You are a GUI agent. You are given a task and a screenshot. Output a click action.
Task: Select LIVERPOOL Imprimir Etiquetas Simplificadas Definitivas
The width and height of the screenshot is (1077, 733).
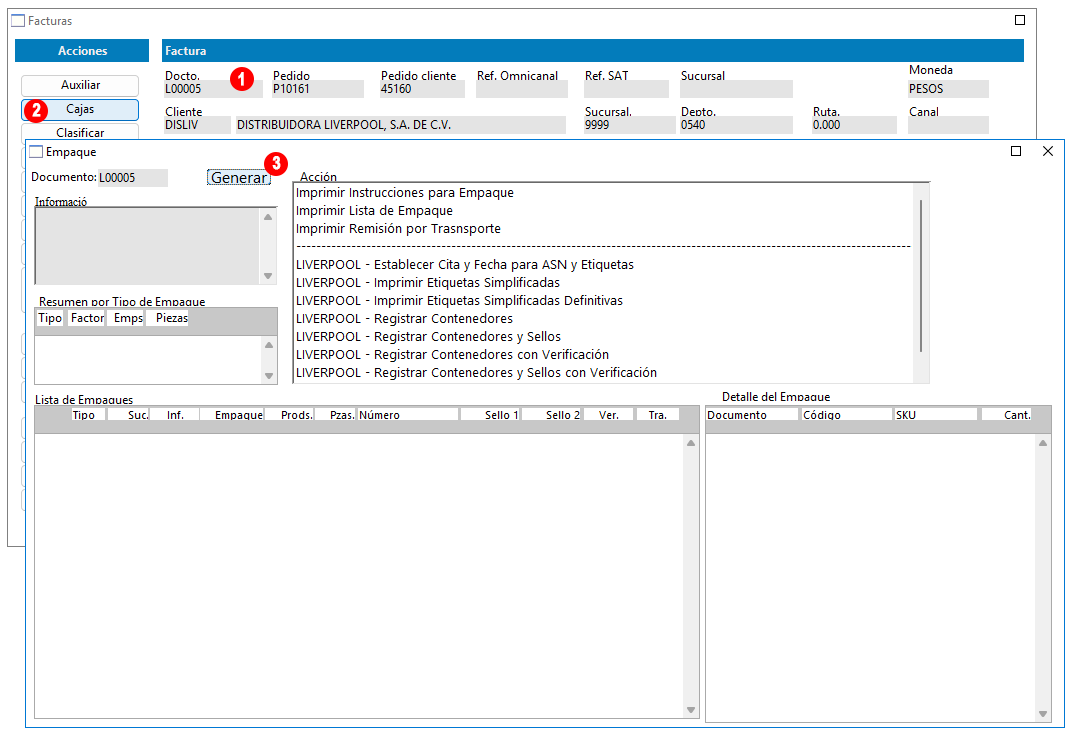(460, 300)
